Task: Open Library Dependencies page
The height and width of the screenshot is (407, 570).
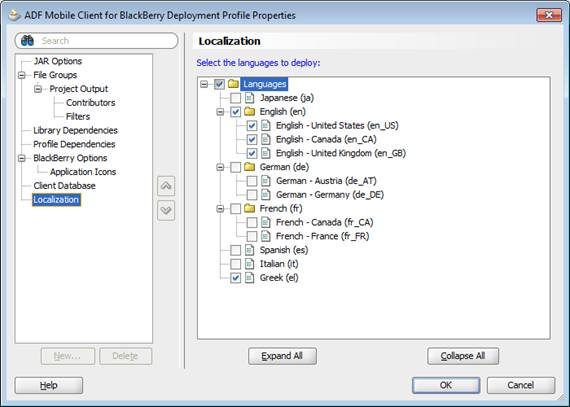Action: (76, 130)
